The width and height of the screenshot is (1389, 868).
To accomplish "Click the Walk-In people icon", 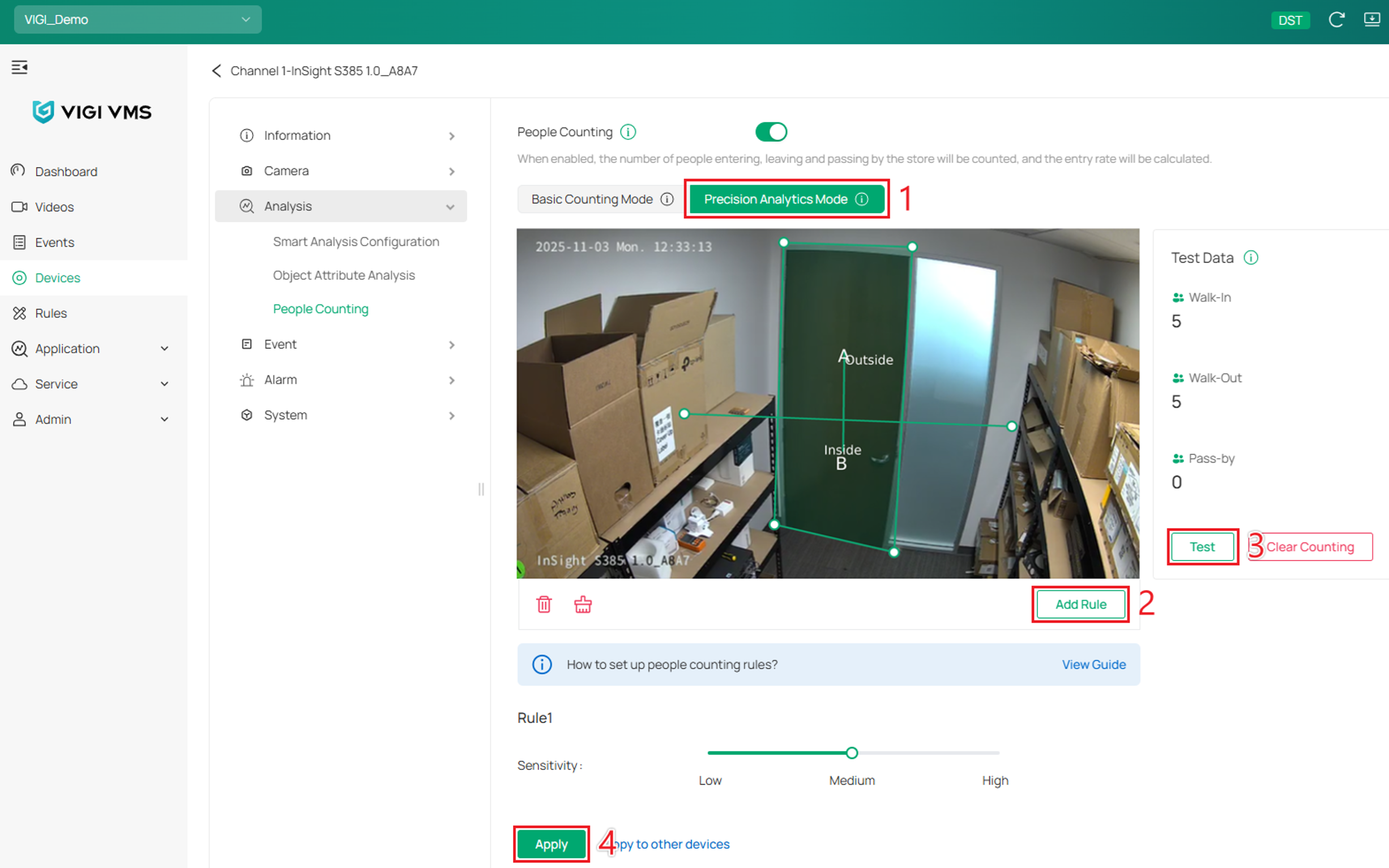I will tap(1178, 297).
